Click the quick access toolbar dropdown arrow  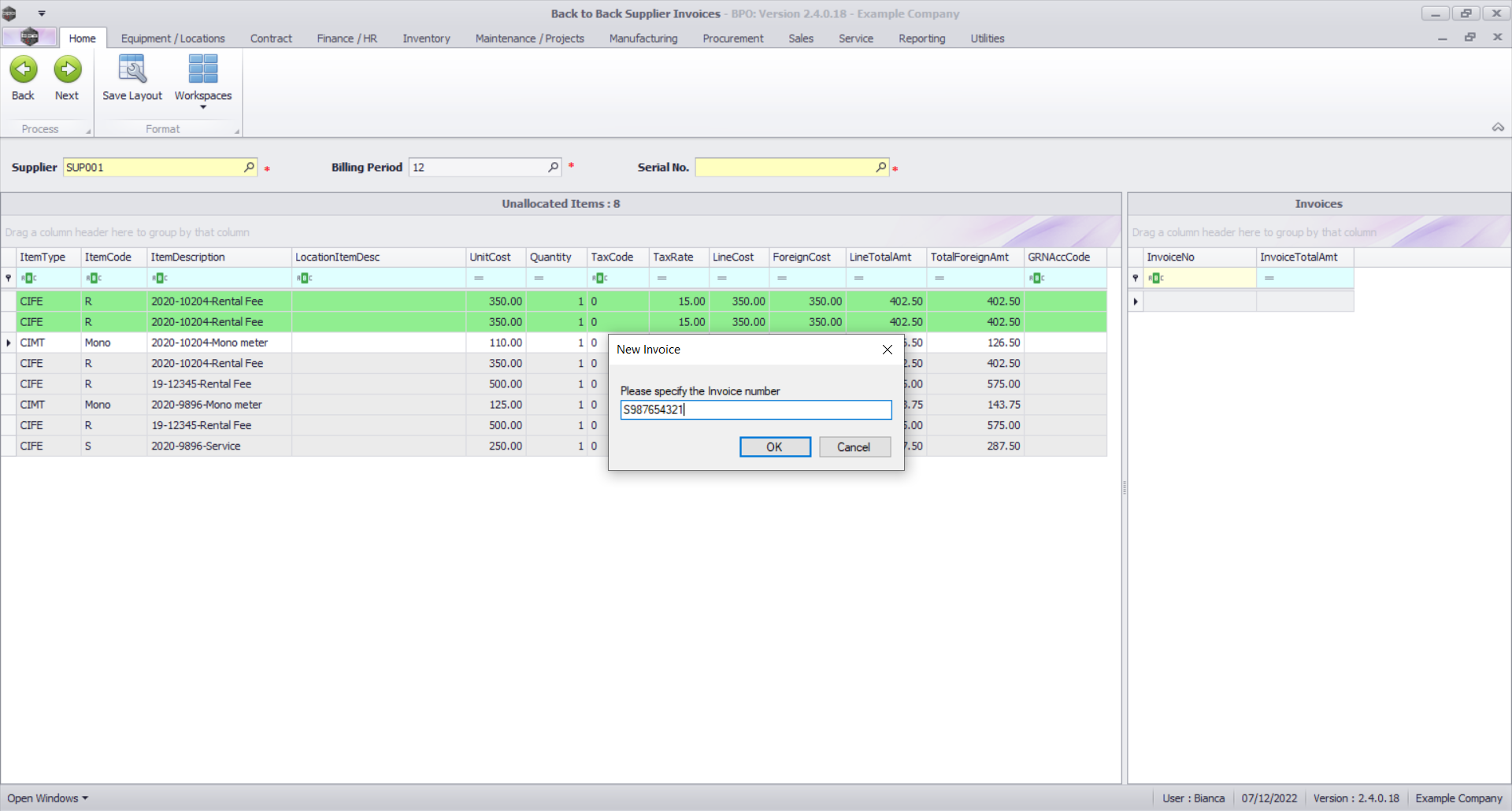(42, 13)
